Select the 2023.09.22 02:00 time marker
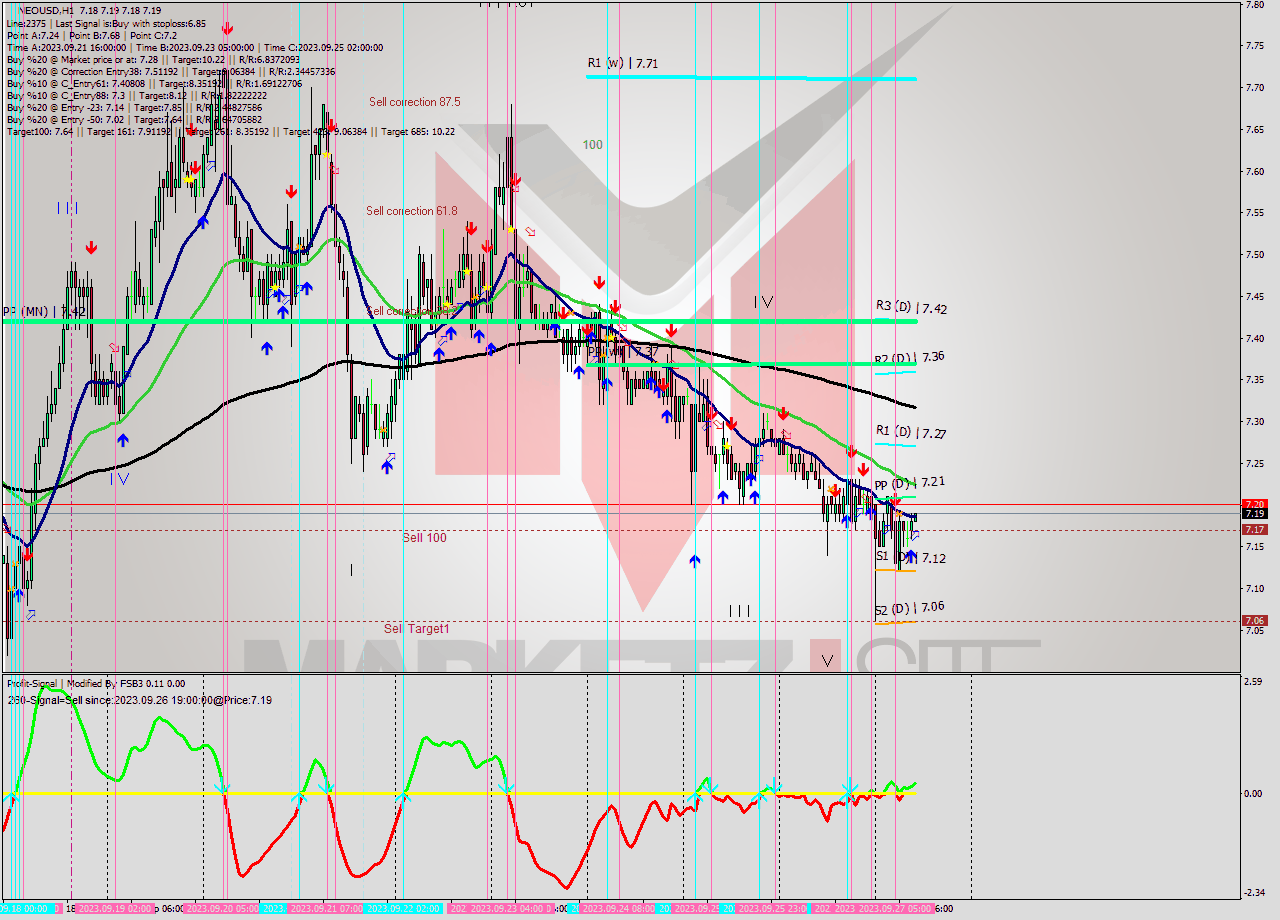 (x=403, y=909)
